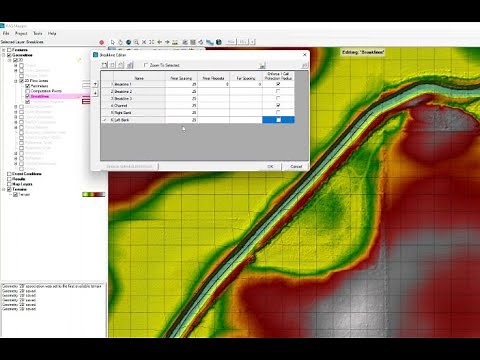Open the Project menu
Screen dimensions: 480x360
point(21,33)
